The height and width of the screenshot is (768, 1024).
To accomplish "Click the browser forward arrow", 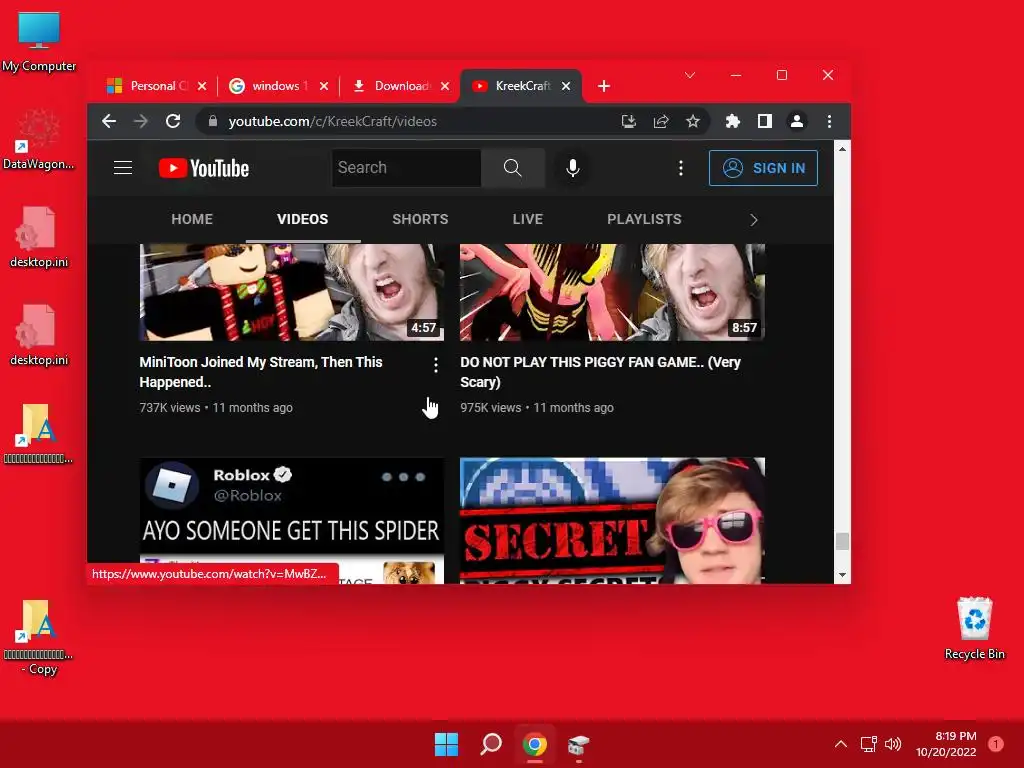I will [140, 121].
